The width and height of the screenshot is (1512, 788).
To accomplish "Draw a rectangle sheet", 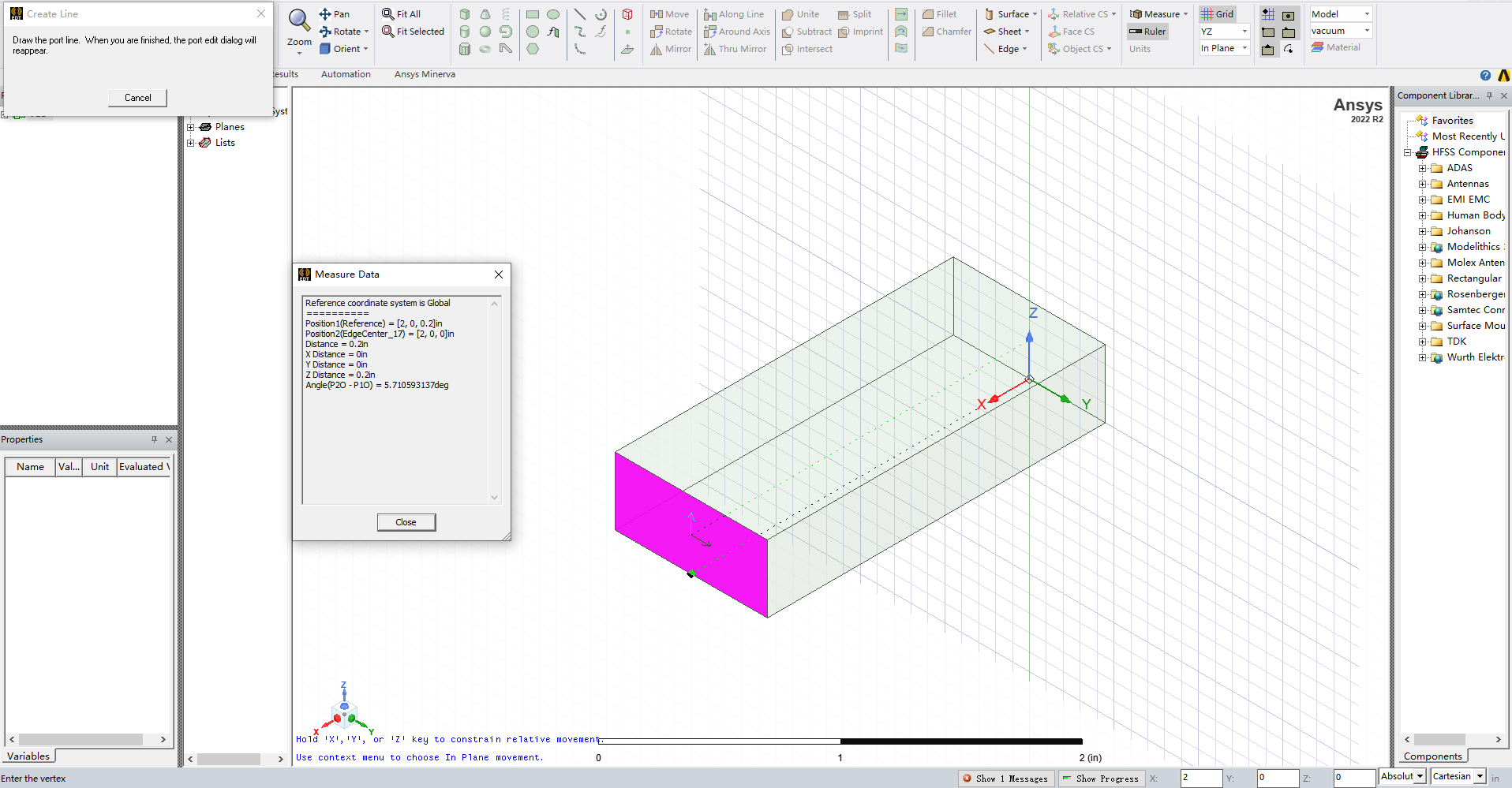I will [533, 14].
